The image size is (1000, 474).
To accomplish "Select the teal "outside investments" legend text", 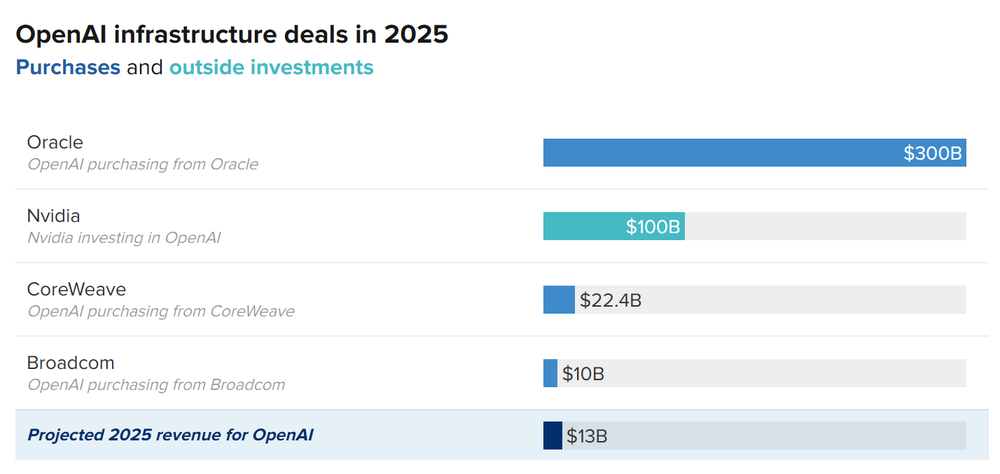I will click(x=271, y=68).
